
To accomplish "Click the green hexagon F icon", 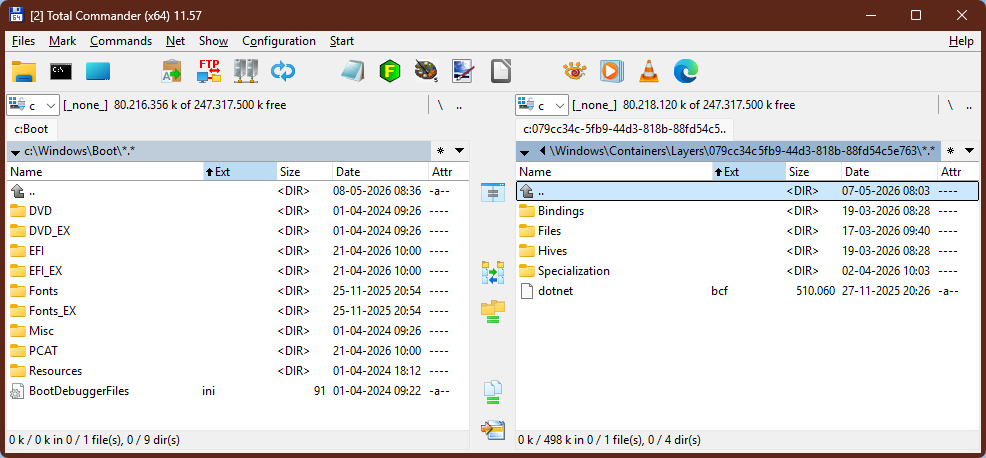I will pos(390,72).
